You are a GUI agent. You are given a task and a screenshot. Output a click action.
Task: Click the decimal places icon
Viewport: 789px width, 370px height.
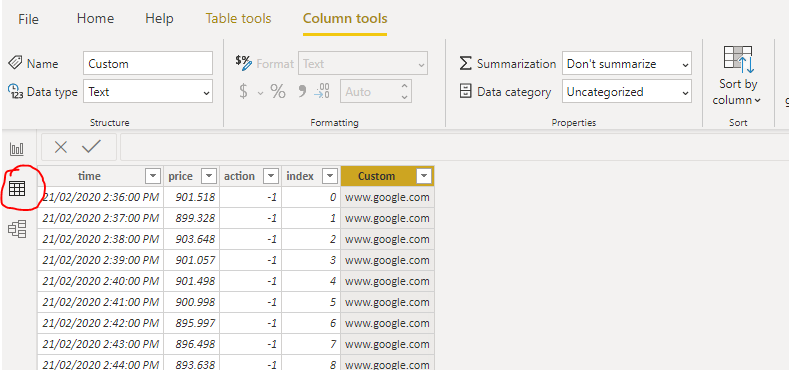point(322,92)
